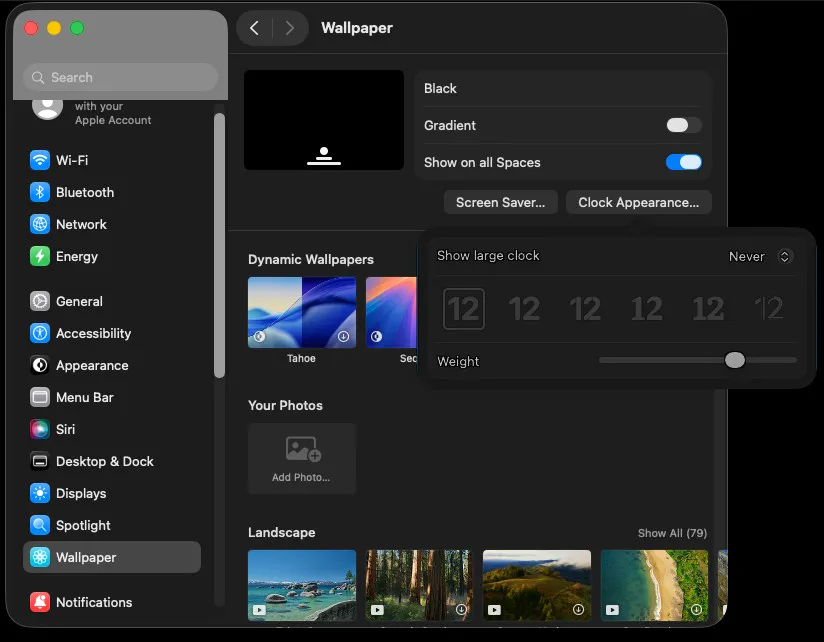Click the Screen Saver... button
The height and width of the screenshot is (642, 824).
point(500,202)
